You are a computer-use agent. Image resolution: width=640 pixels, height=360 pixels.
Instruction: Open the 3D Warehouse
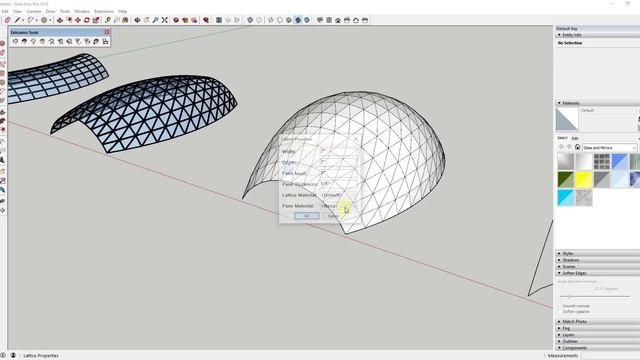click(x=176, y=20)
